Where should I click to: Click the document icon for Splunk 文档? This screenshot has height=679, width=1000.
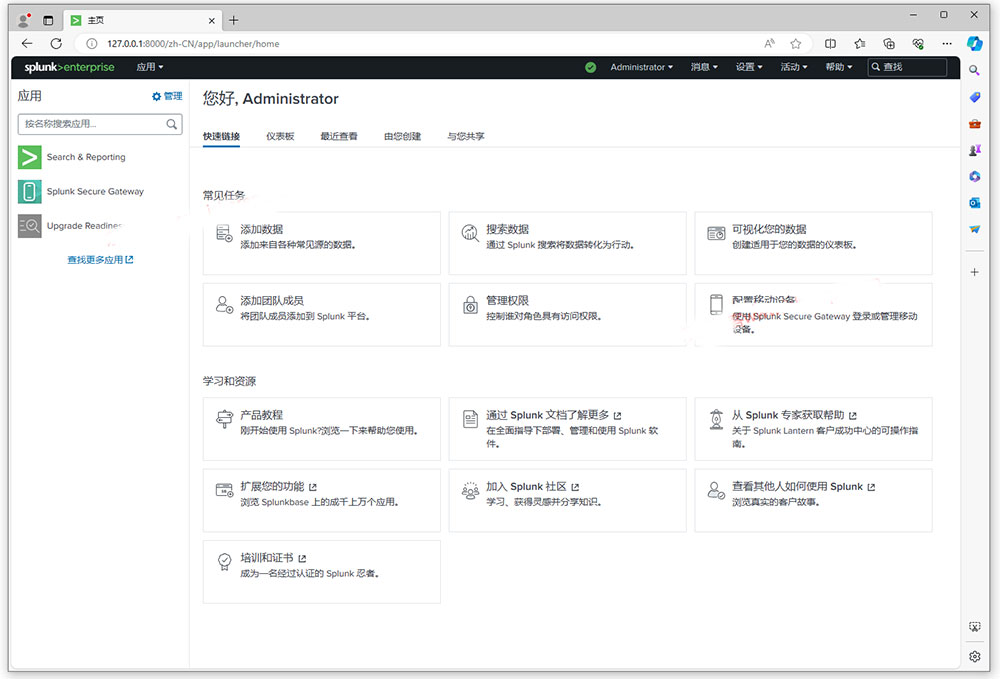470,419
